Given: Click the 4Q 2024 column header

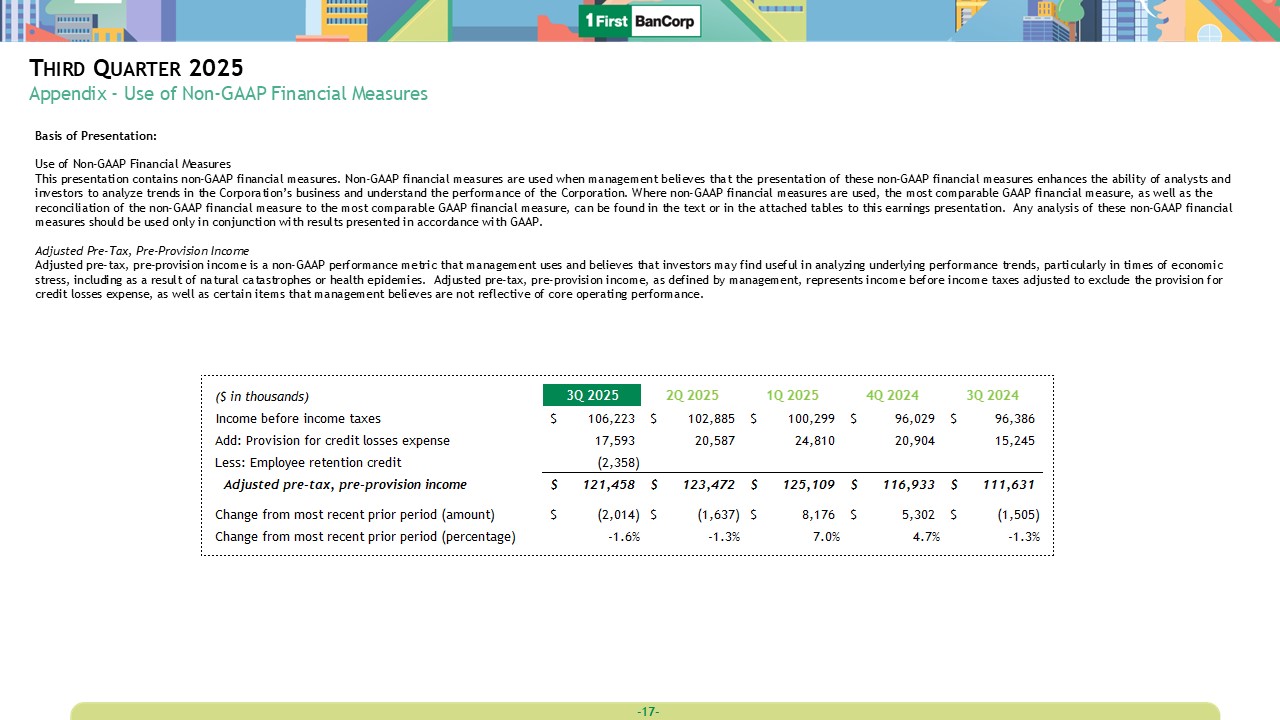Looking at the screenshot, I should coord(892,395).
